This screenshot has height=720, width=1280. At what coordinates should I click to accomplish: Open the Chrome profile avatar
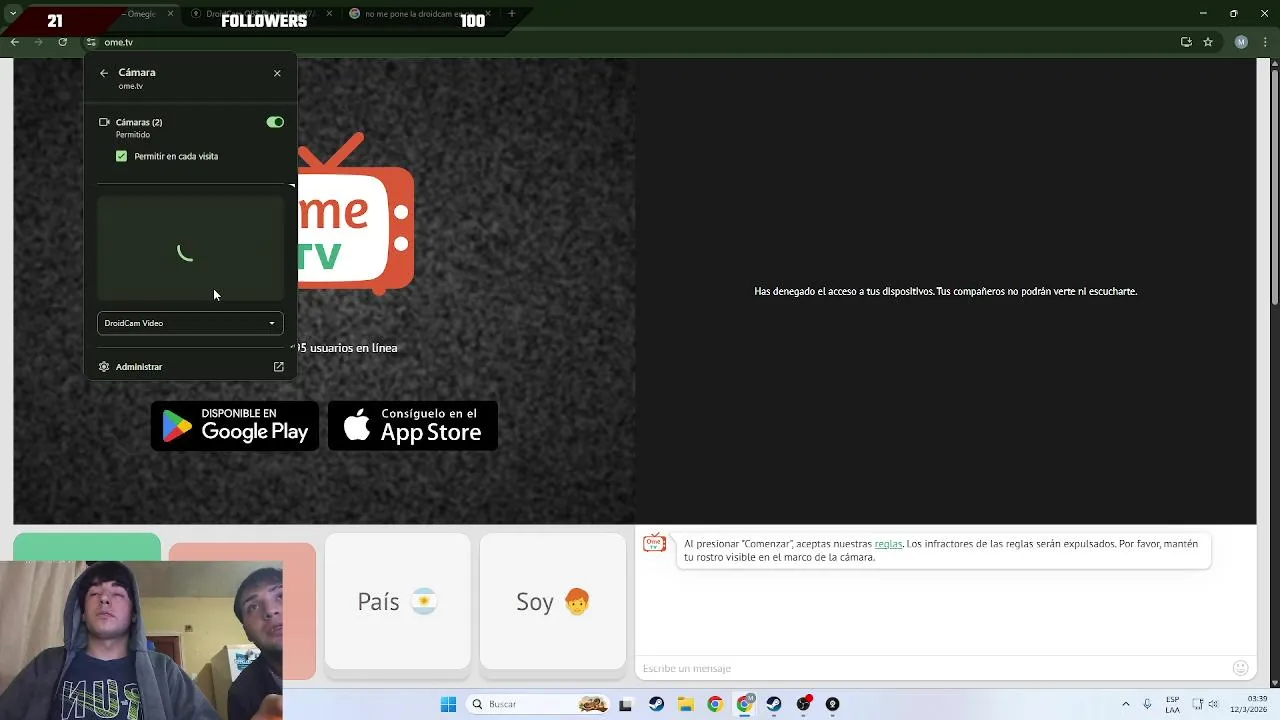point(1241,42)
